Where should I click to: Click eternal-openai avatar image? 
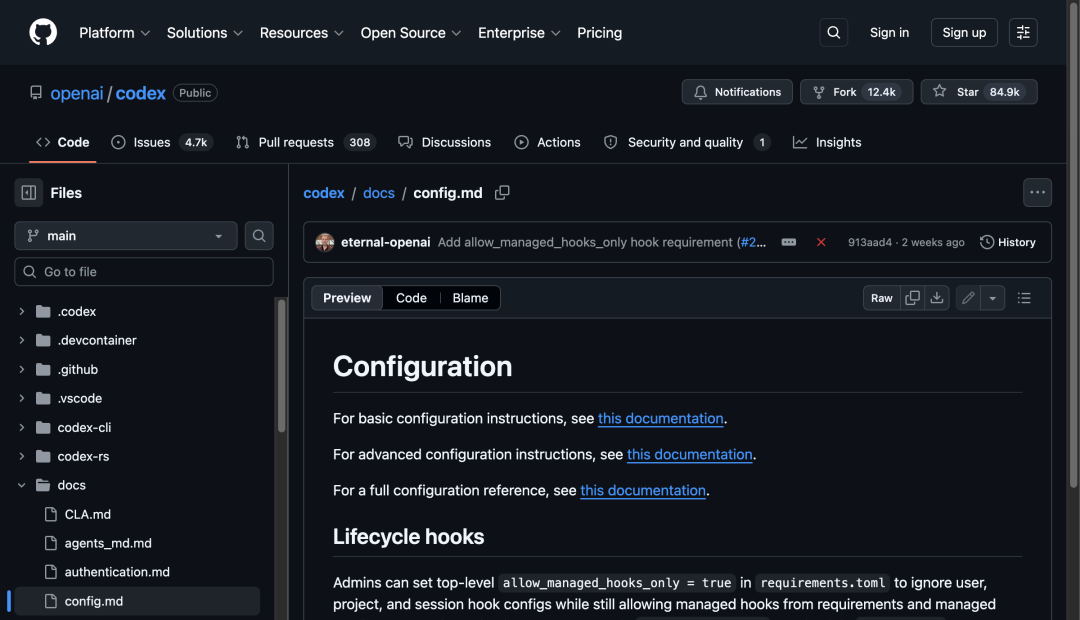tap(324, 242)
